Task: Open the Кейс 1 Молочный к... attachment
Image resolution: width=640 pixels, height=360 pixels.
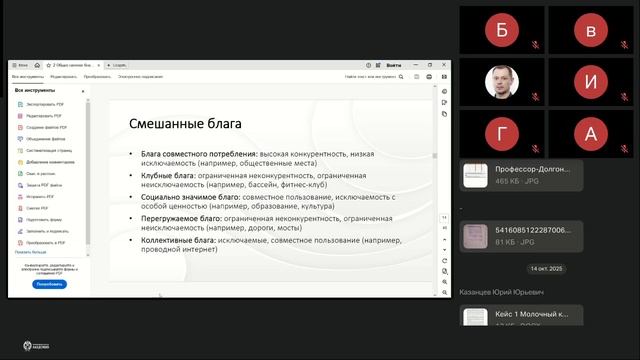Action: [x=521, y=315]
